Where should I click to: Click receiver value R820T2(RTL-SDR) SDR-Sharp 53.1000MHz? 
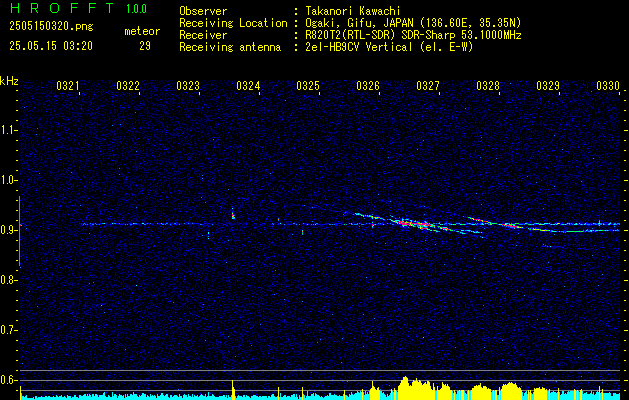(413, 35)
